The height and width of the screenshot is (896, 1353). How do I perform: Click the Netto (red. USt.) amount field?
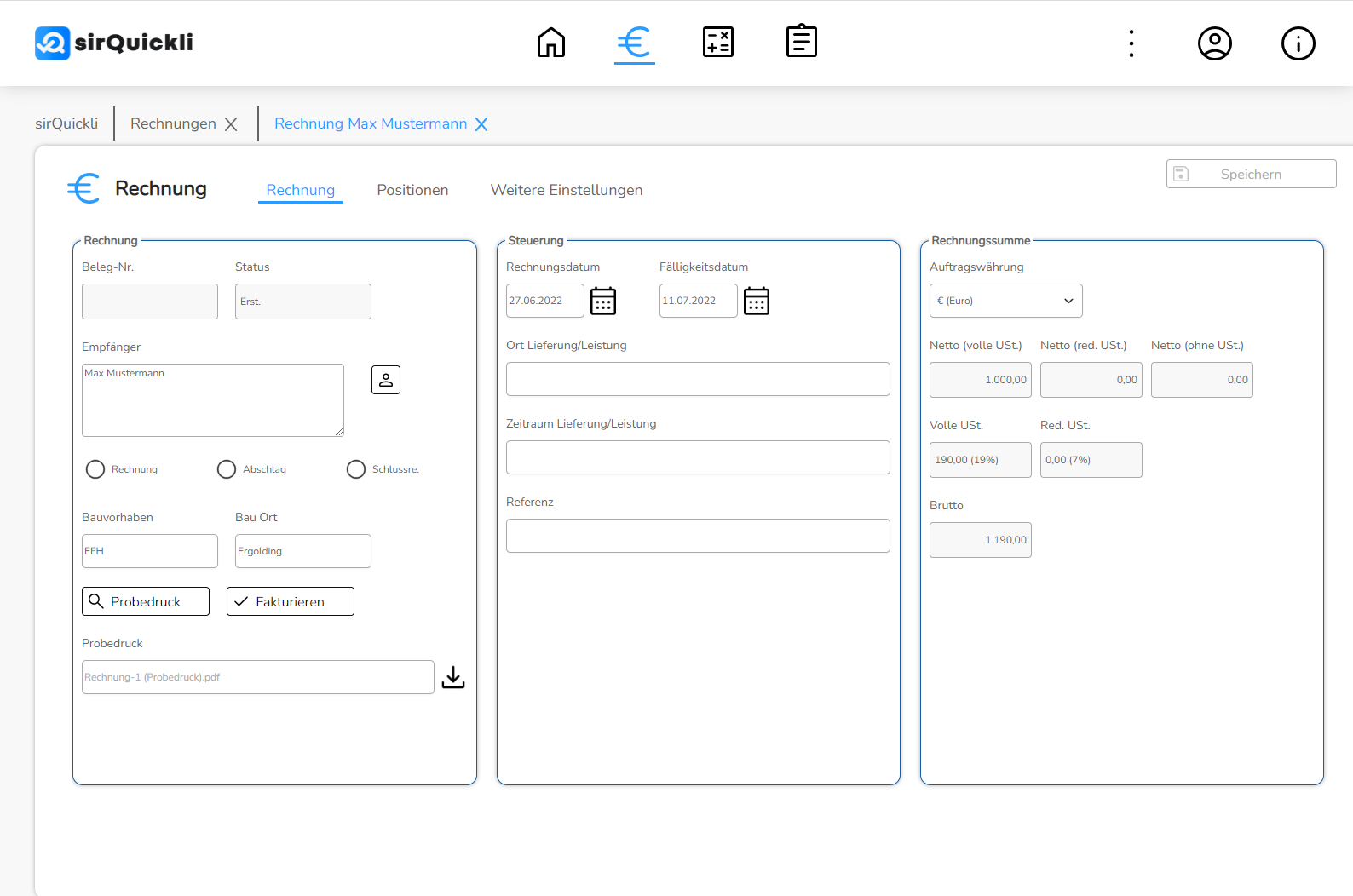[1091, 380]
